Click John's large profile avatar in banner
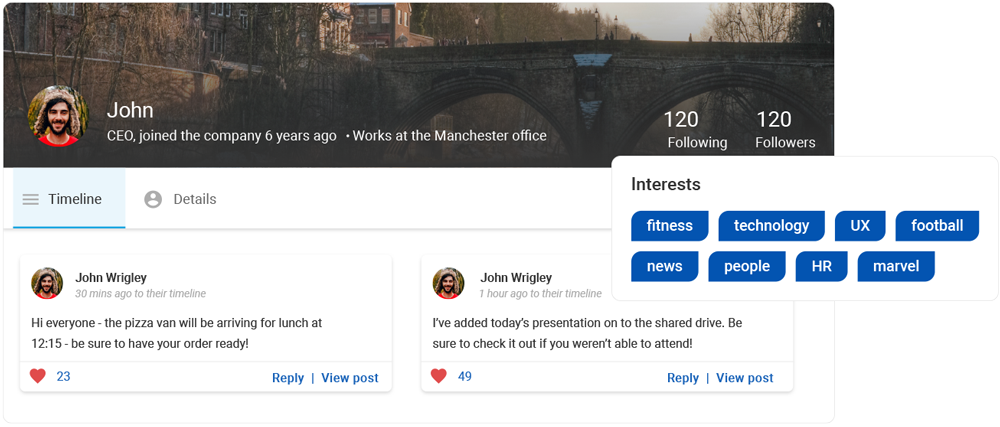 [58, 116]
